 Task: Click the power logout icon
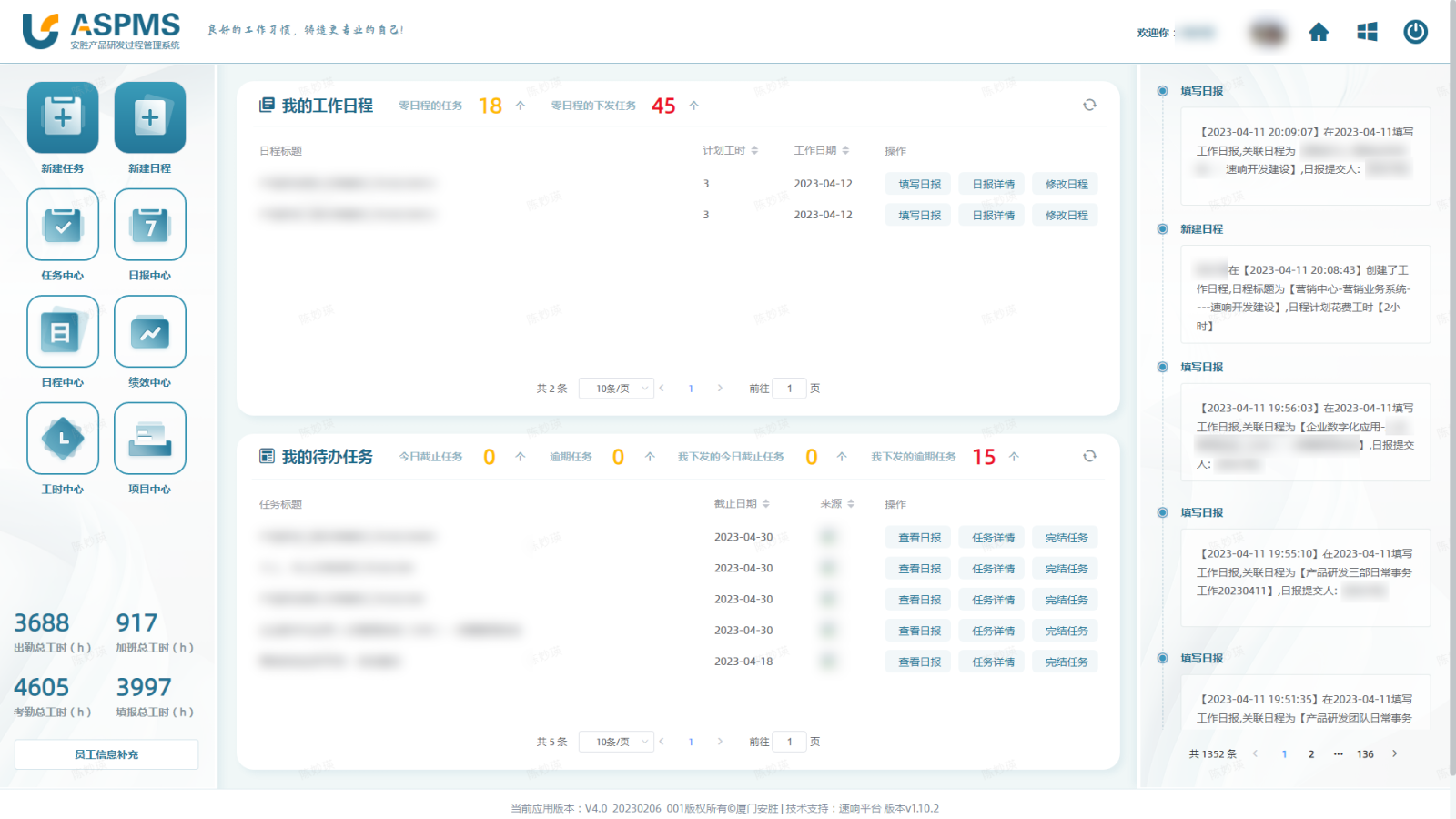tap(1415, 33)
